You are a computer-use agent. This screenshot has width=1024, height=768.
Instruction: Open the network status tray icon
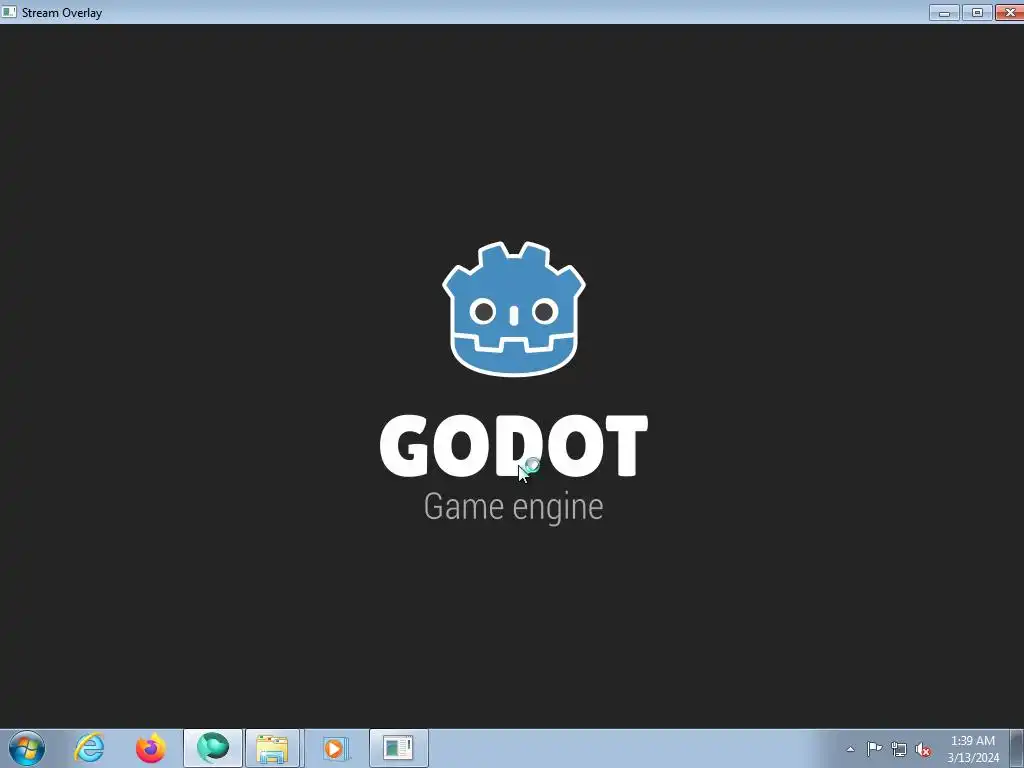click(x=899, y=749)
